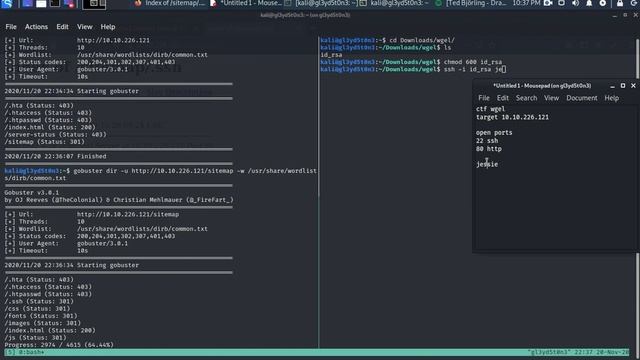Open Mousepad File menu
The height and width of the screenshot is (360, 640).
click(x=484, y=98)
